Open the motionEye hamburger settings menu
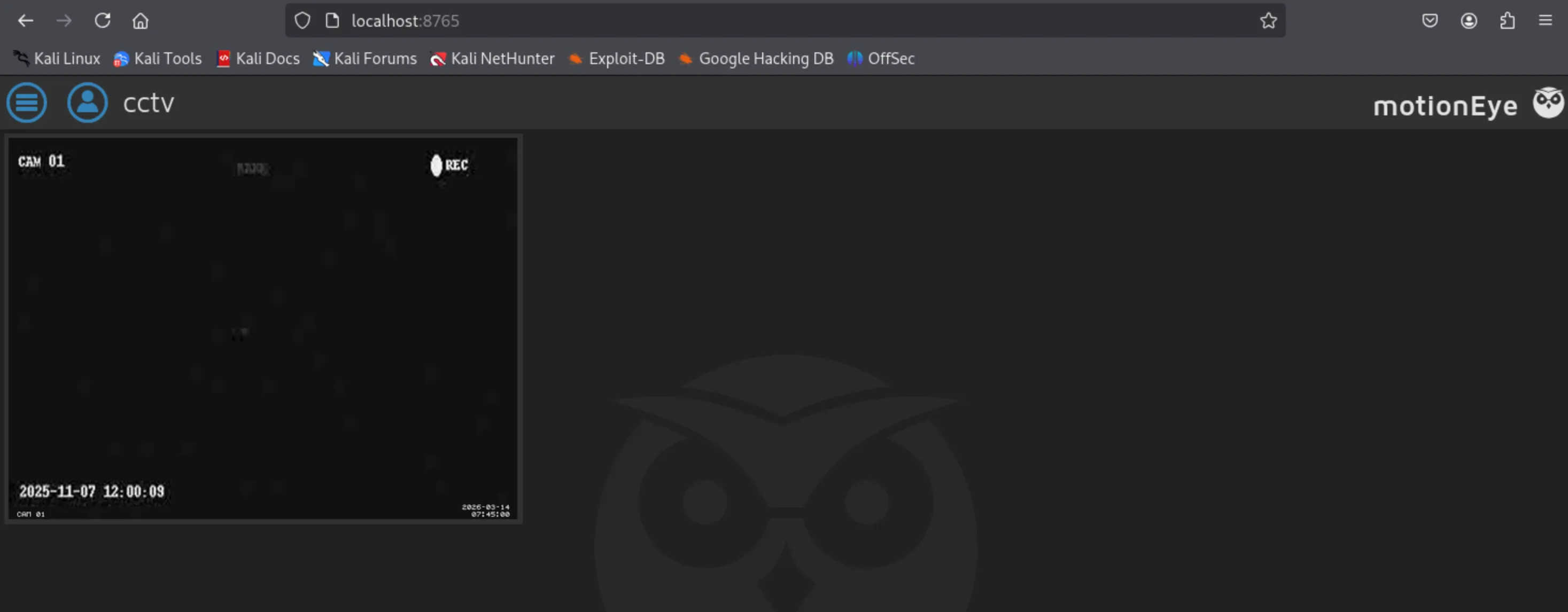This screenshot has height=612, width=1568. 26,103
